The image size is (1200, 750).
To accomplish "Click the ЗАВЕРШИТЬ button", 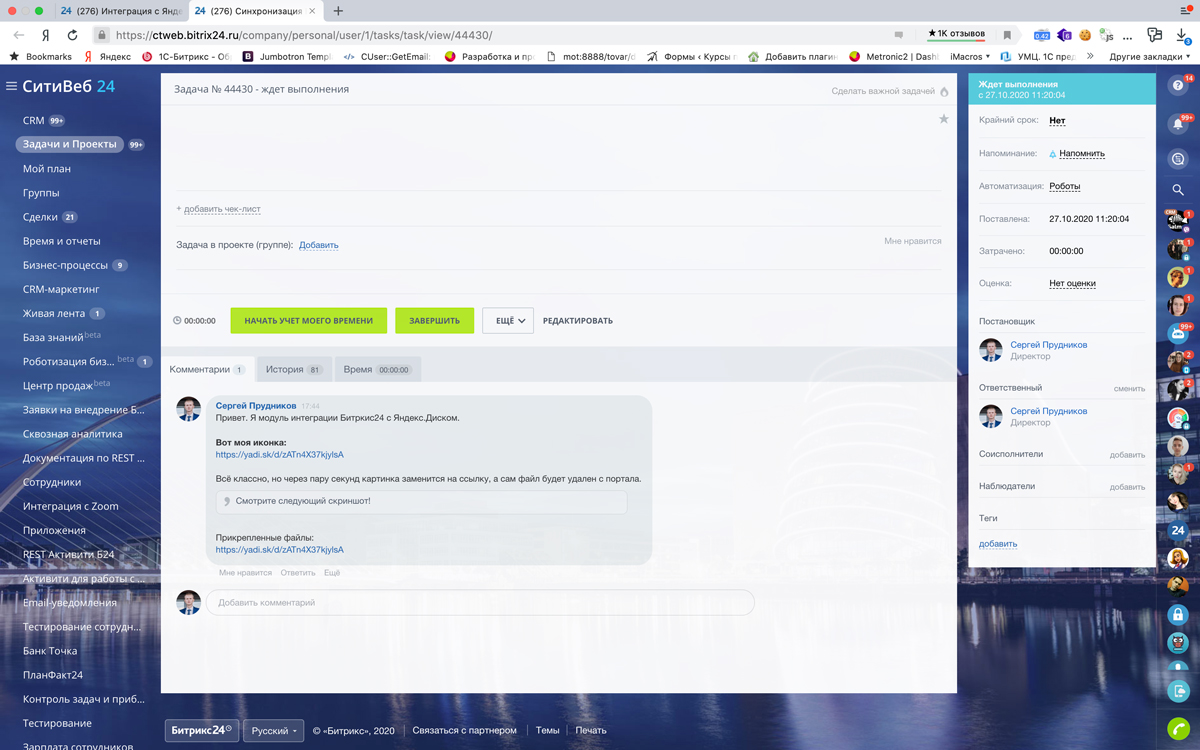I will 434,321.
